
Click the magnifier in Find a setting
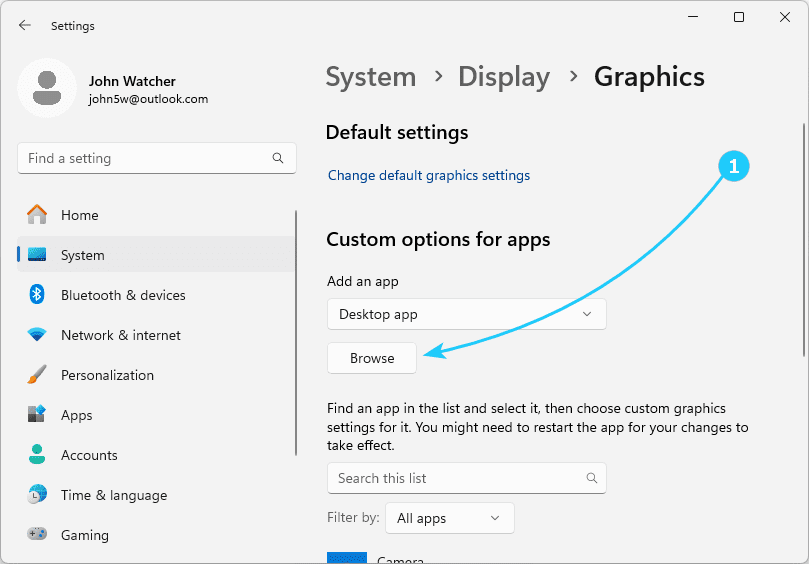[x=278, y=158]
